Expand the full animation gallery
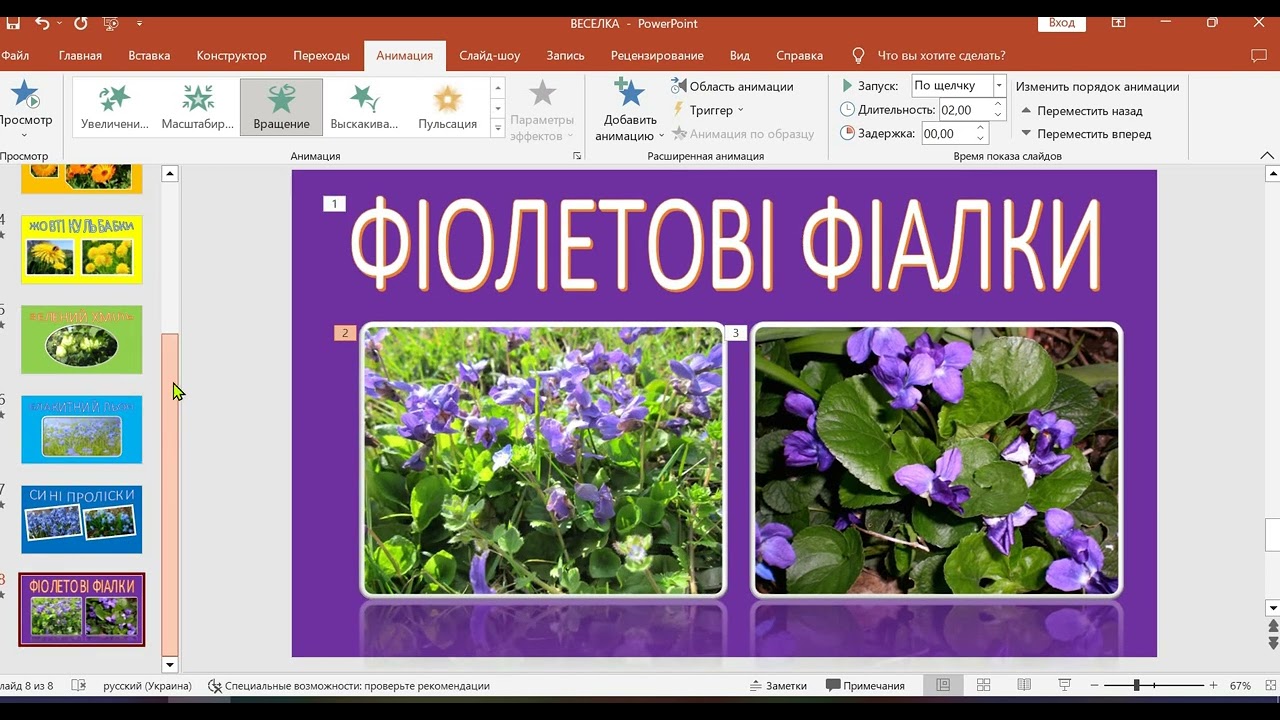 point(498,127)
